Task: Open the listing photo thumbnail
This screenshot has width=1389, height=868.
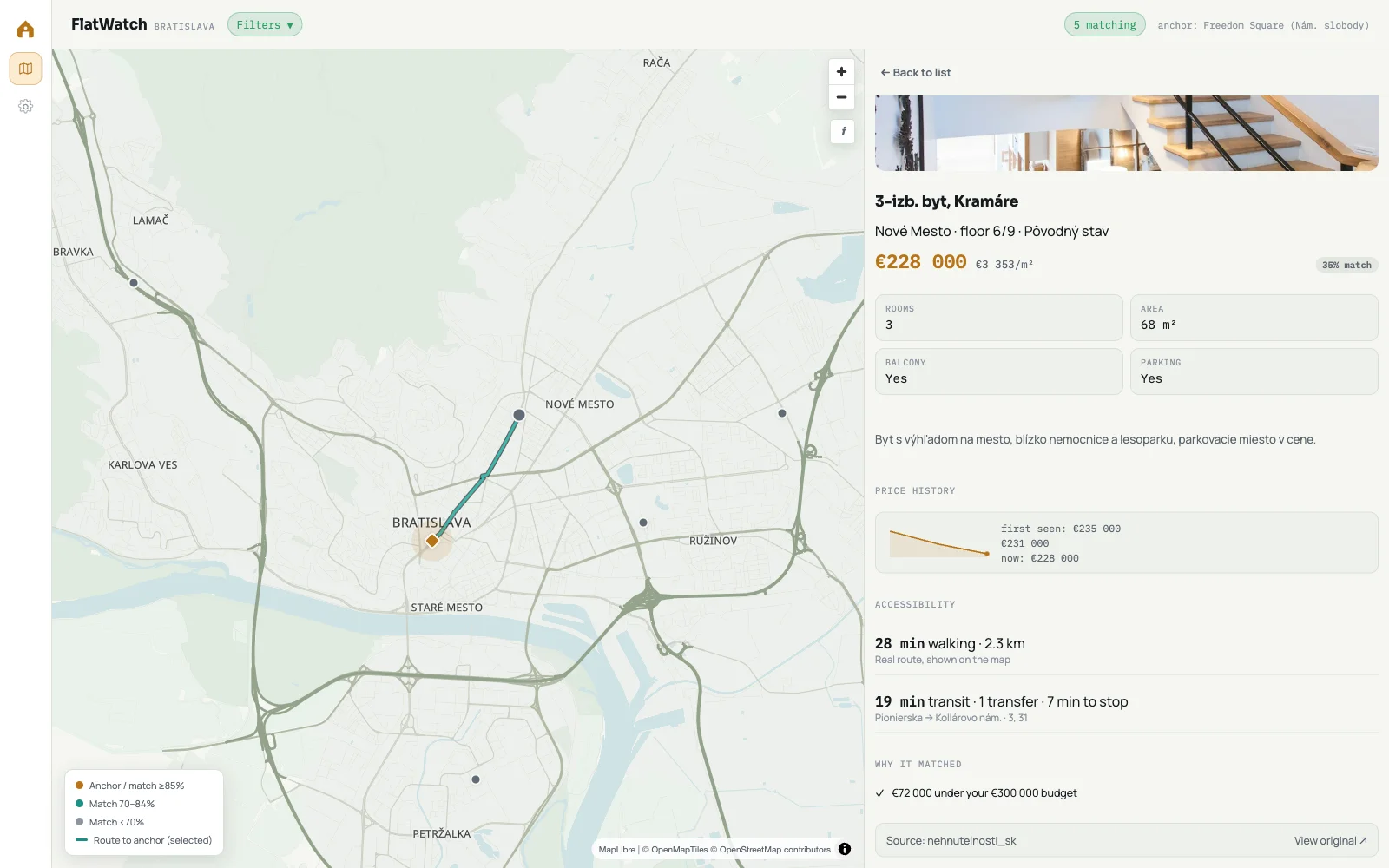Action: (1126, 133)
